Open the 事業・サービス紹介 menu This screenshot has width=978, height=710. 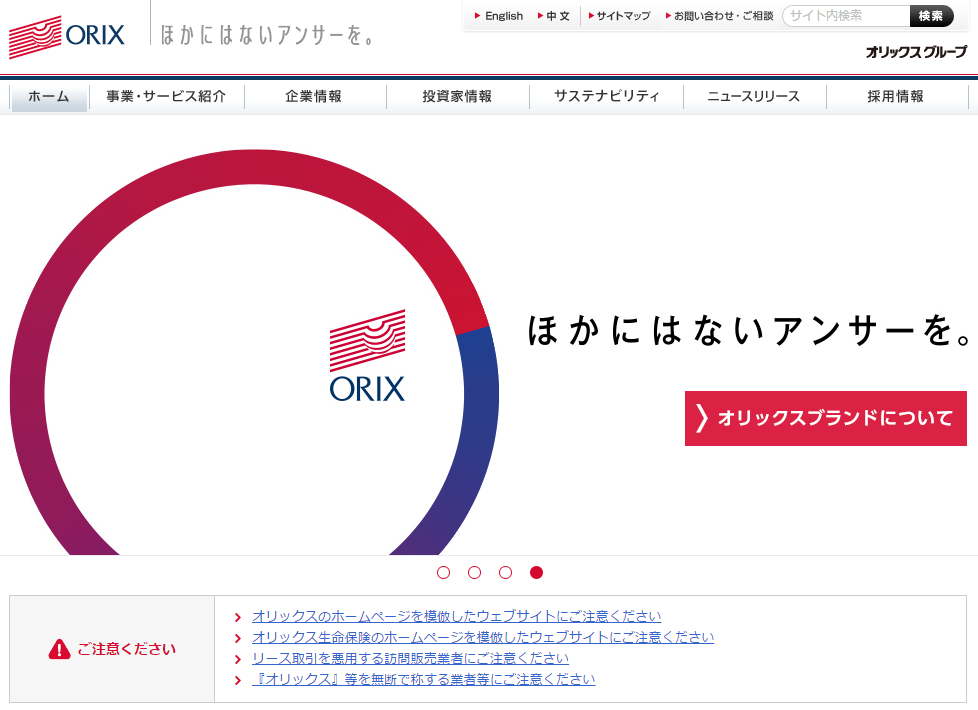(x=167, y=97)
